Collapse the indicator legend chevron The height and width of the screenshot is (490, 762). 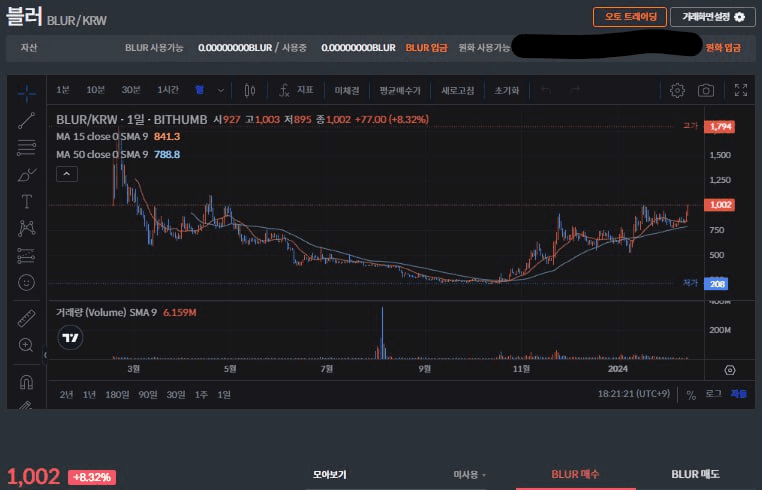coord(67,174)
